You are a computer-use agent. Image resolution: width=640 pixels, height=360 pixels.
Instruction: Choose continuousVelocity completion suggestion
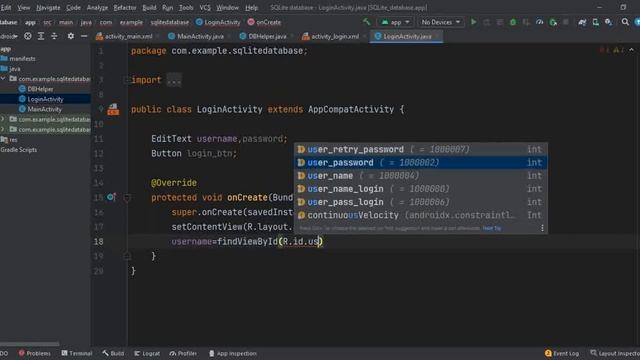pos(421,215)
